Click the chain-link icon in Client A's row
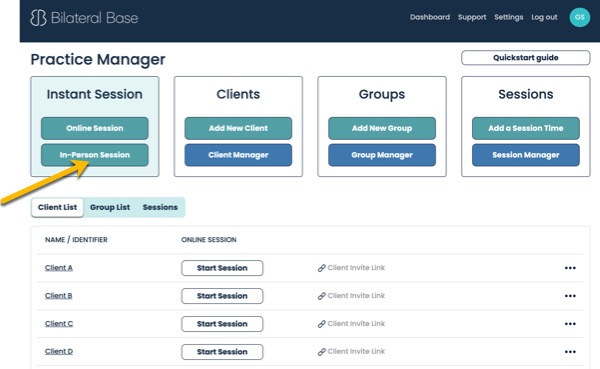The height and width of the screenshot is (369, 600). (x=321, y=268)
